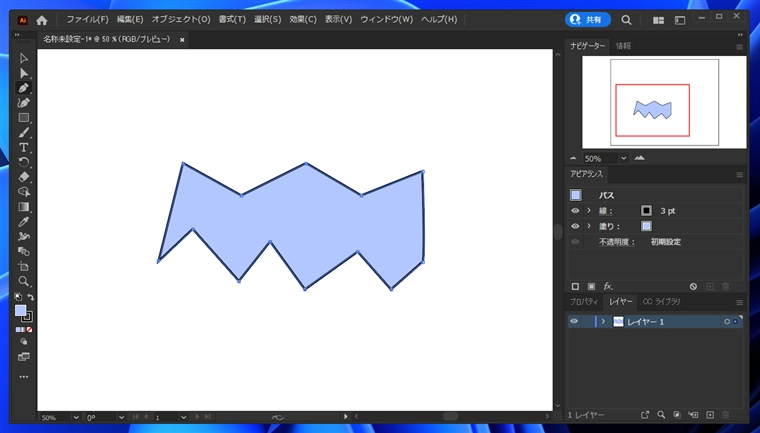Clear appearance with the circle-slash icon
The width and height of the screenshot is (760, 433).
(x=693, y=287)
